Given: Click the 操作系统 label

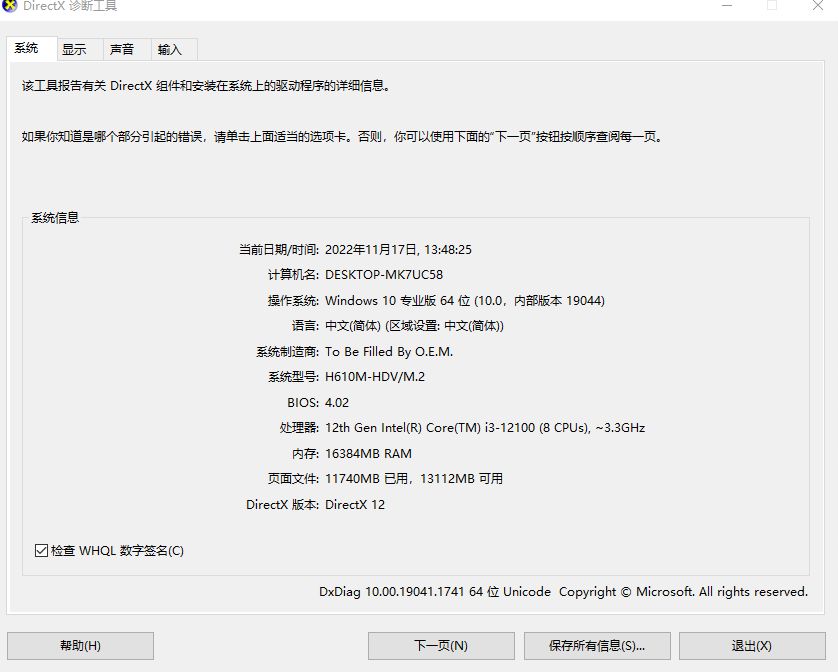Looking at the screenshot, I should click(293, 300).
